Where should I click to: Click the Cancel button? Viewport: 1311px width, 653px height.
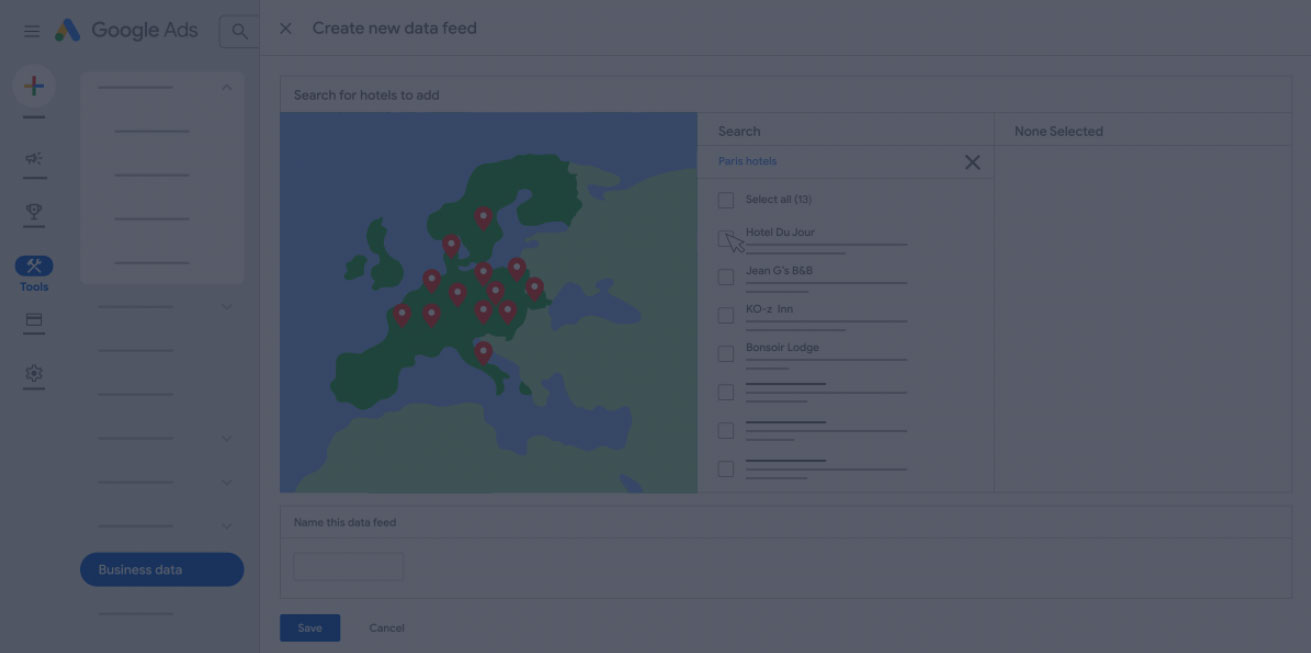pyautogui.click(x=387, y=628)
